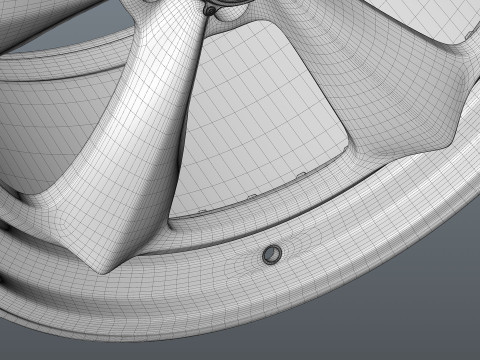Image resolution: width=480 pixels, height=360 pixels.
Task: Select the valve stem hole on the rim
Action: coord(272,255)
